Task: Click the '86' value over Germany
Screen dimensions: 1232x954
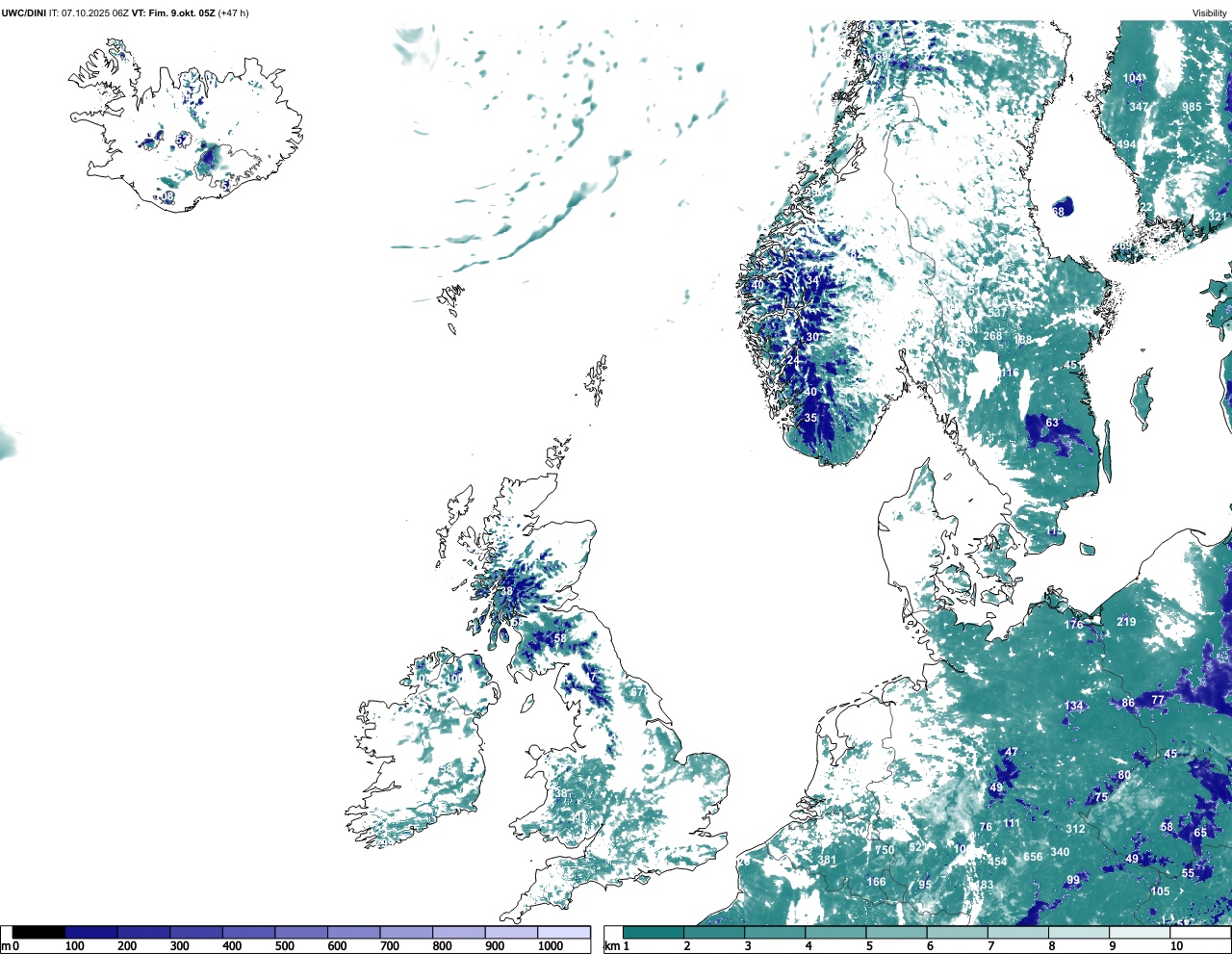Action: point(1128,703)
